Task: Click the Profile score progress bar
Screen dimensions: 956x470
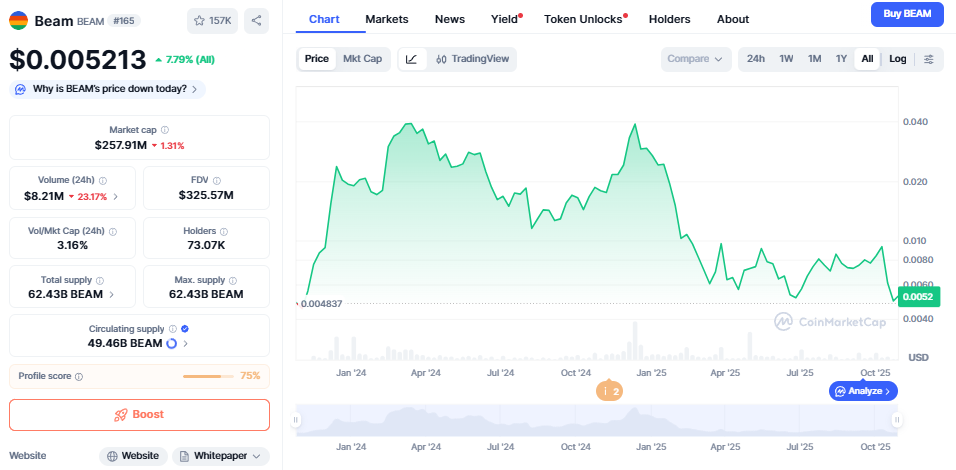Action: pyautogui.click(x=208, y=376)
